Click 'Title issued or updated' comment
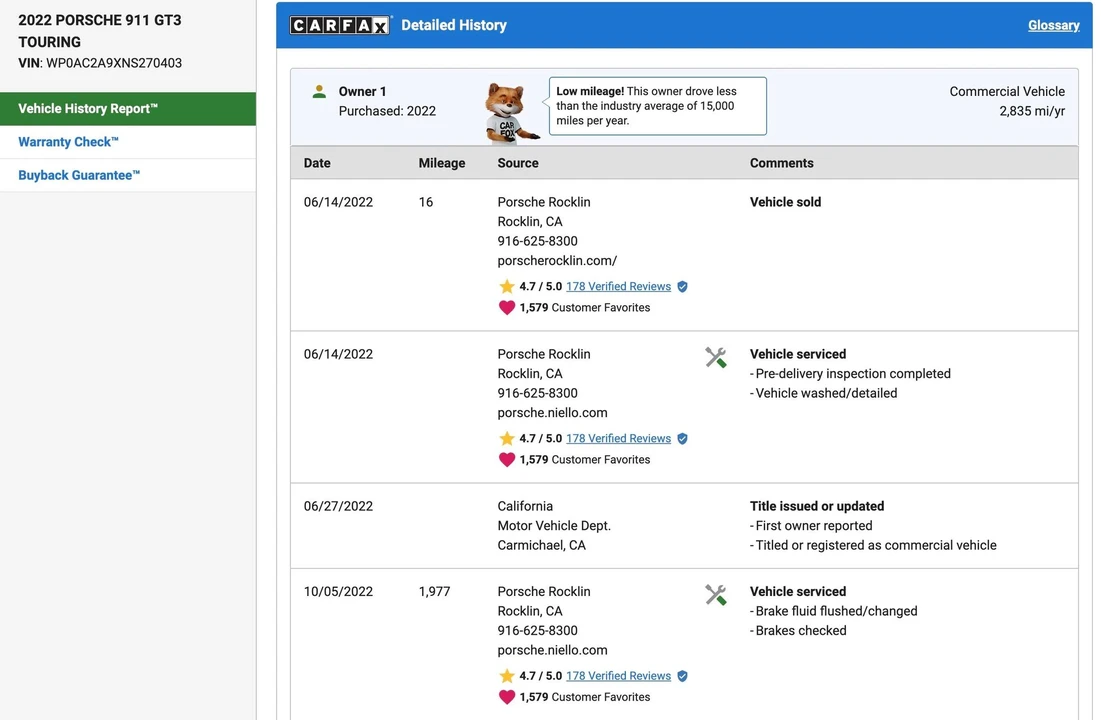 tap(817, 506)
